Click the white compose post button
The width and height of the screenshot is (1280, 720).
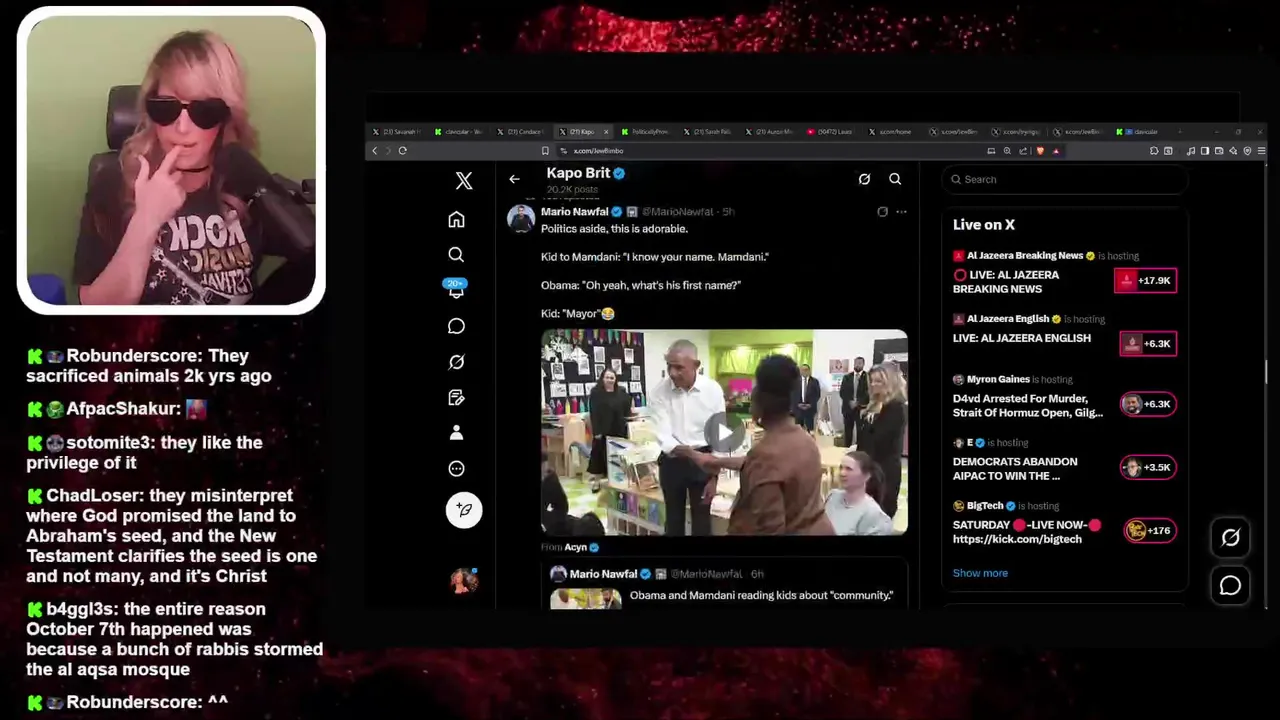(464, 510)
